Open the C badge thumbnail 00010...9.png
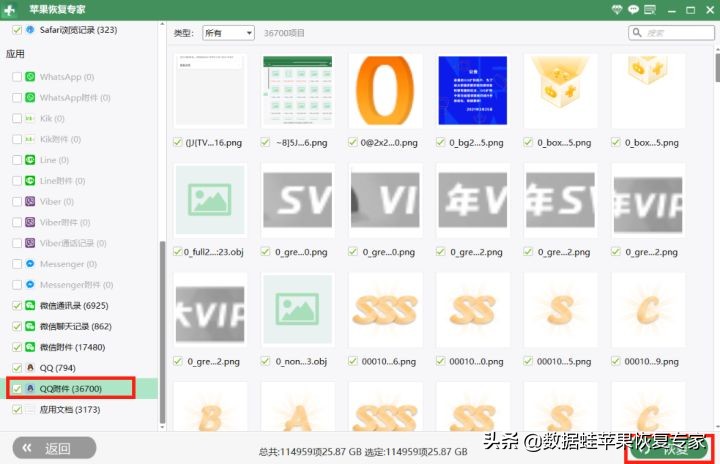Screen dimensions: 720x464 pyautogui.click(x=648, y=309)
